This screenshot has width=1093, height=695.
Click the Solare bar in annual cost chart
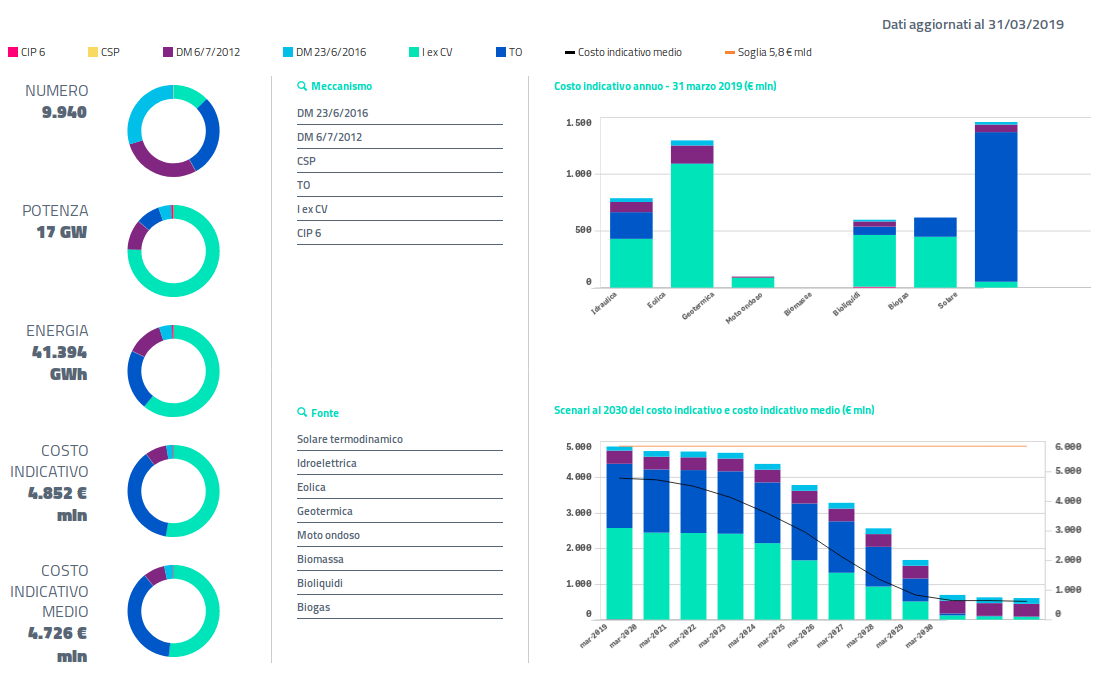click(x=995, y=205)
